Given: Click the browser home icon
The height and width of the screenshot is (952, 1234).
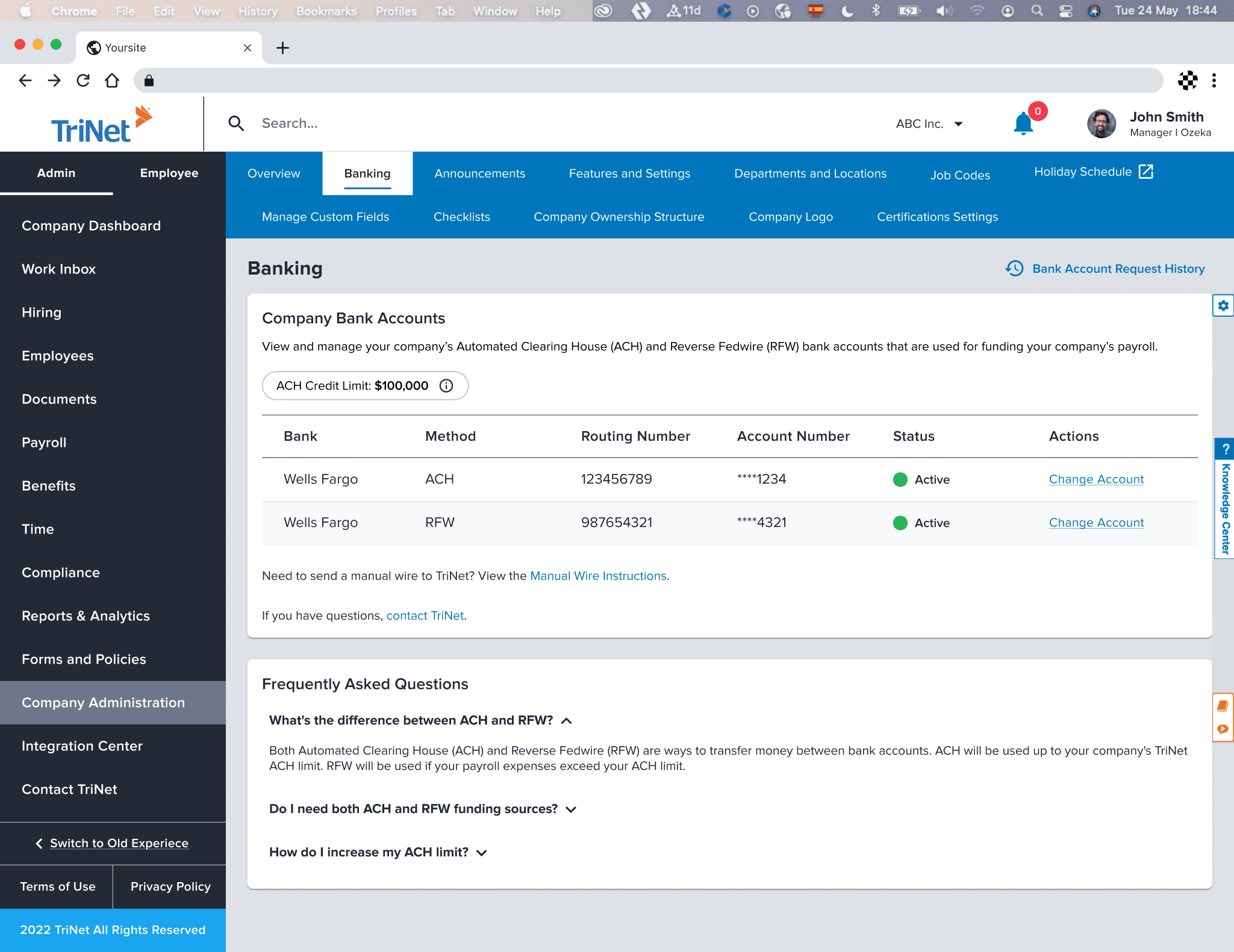Looking at the screenshot, I should coord(112,81).
